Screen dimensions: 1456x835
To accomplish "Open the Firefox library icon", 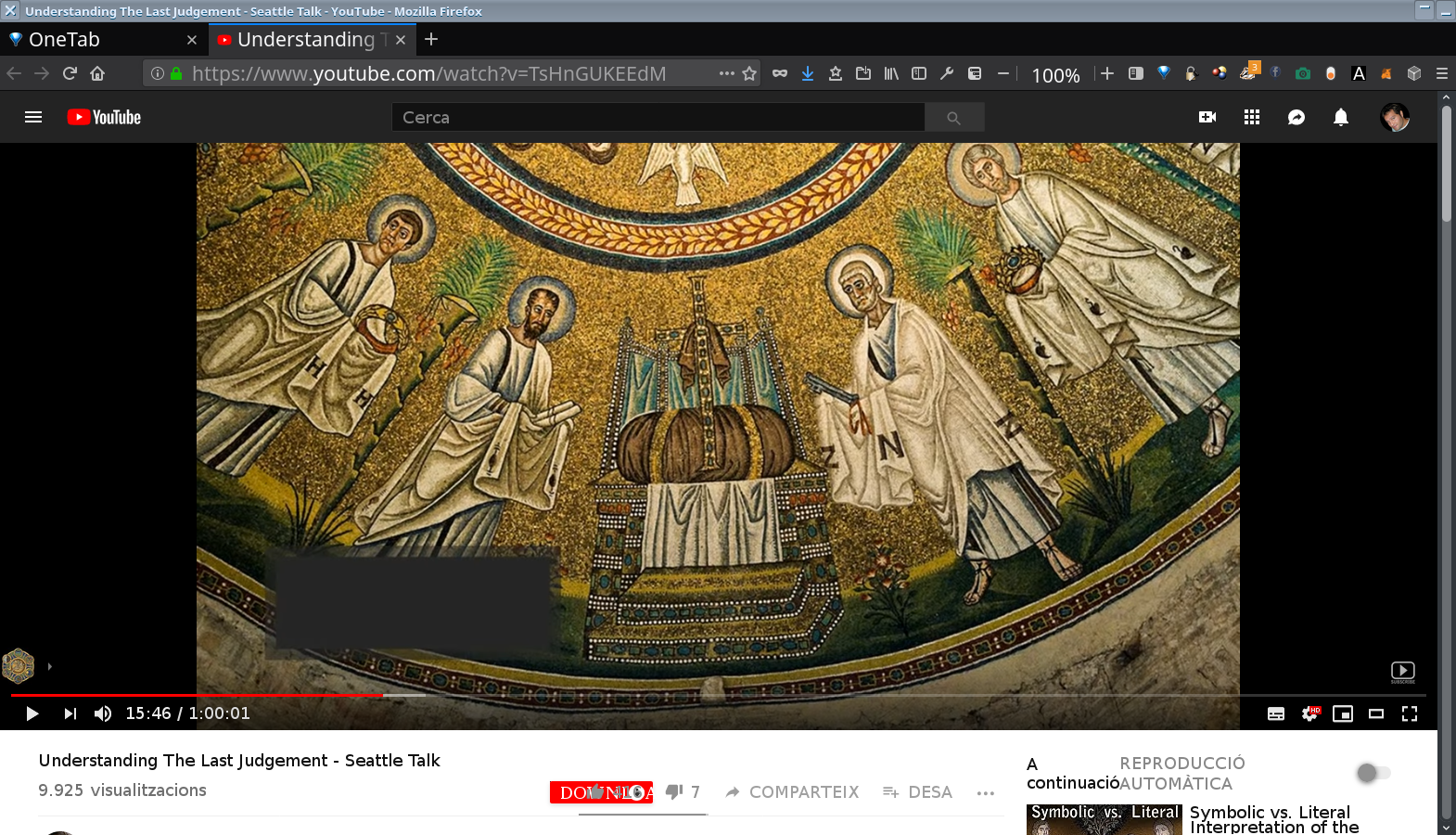I will (x=891, y=73).
